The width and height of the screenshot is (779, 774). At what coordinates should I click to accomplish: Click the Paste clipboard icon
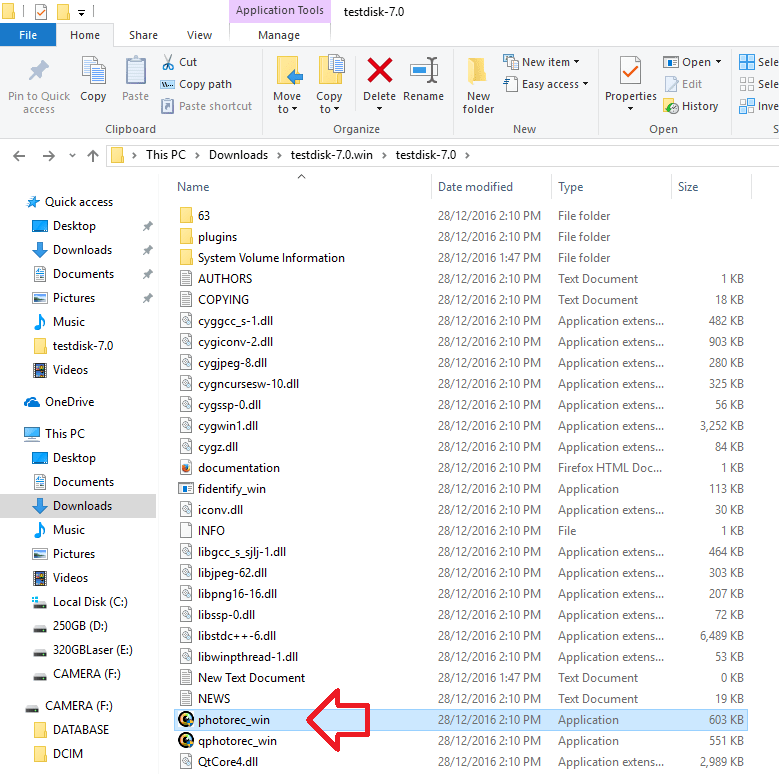(x=135, y=70)
